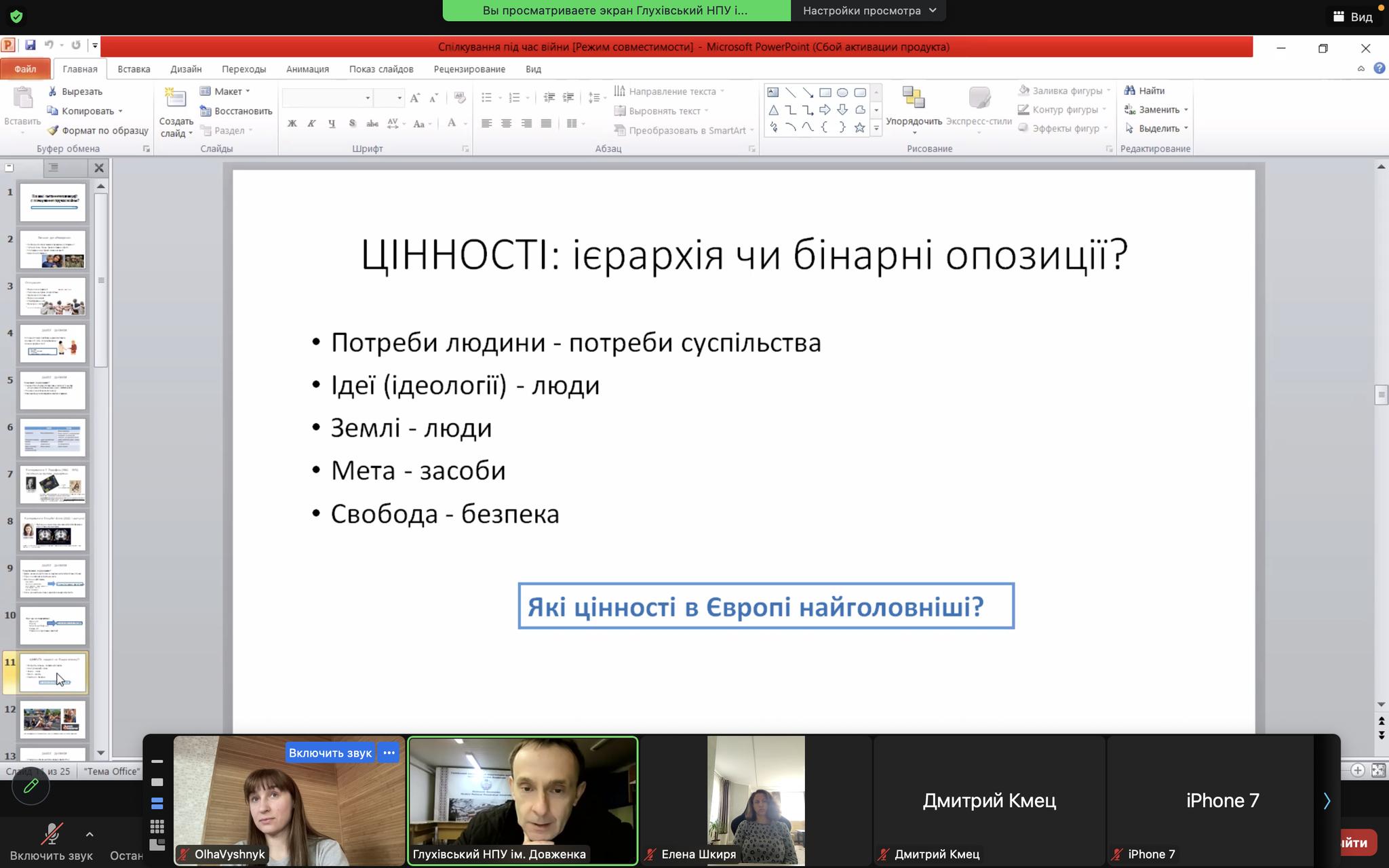Show next participants with right chevron
The image size is (1389, 868).
coord(1327,801)
